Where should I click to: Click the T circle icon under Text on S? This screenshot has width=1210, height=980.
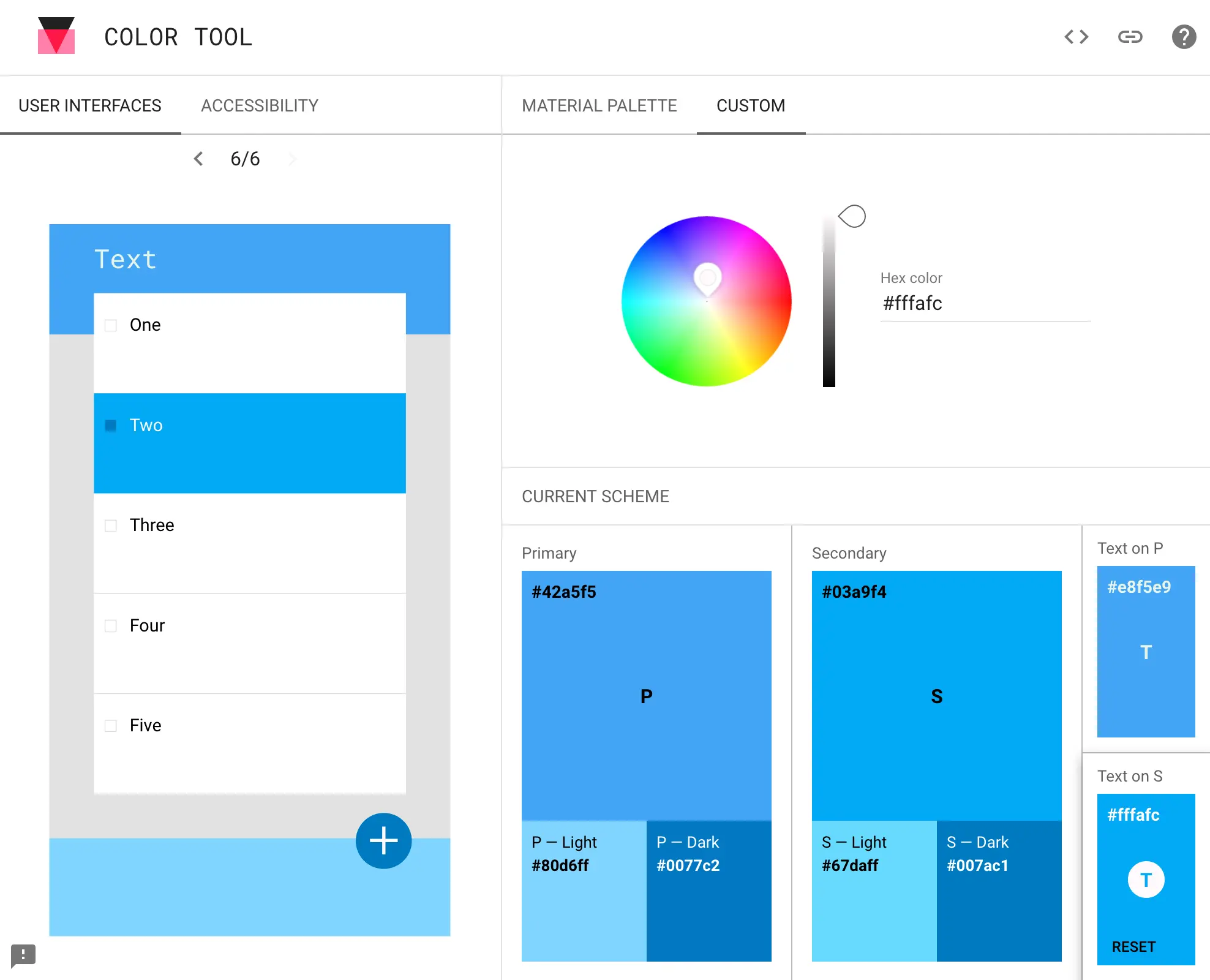(1146, 880)
